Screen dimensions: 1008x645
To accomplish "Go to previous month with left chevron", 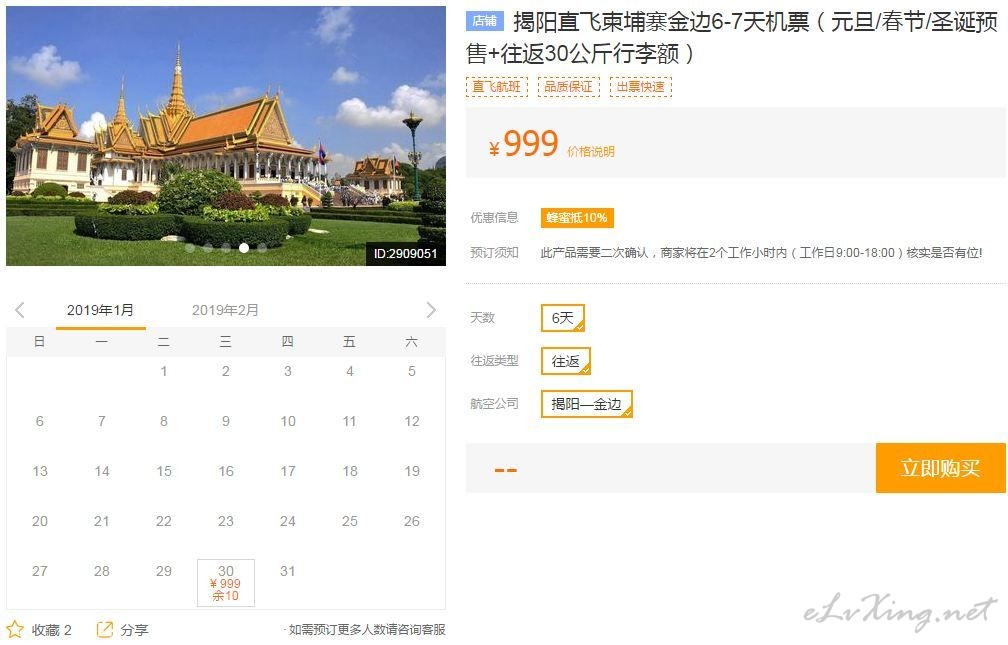I will [20, 310].
